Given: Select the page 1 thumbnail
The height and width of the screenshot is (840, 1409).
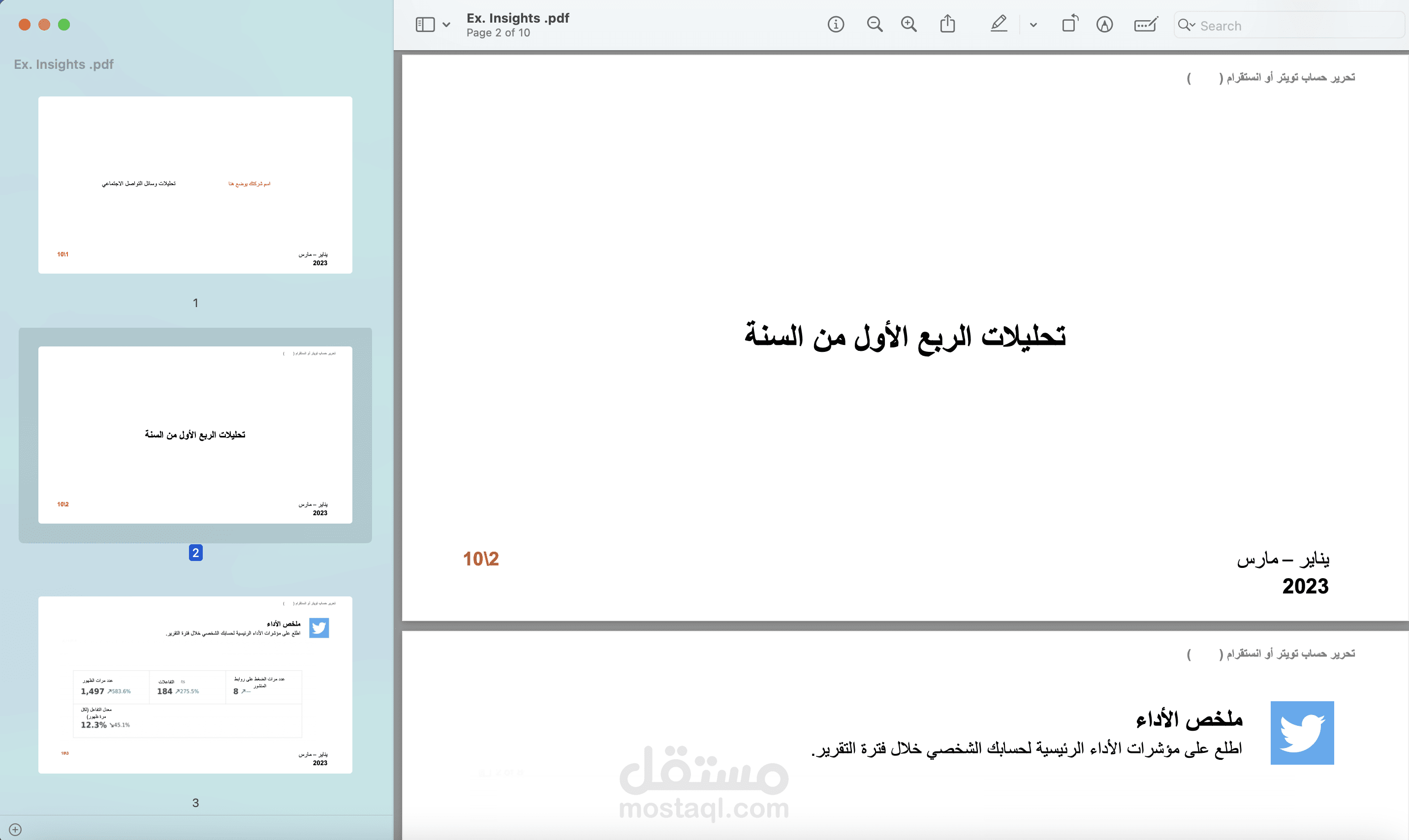Looking at the screenshot, I should click(x=195, y=185).
